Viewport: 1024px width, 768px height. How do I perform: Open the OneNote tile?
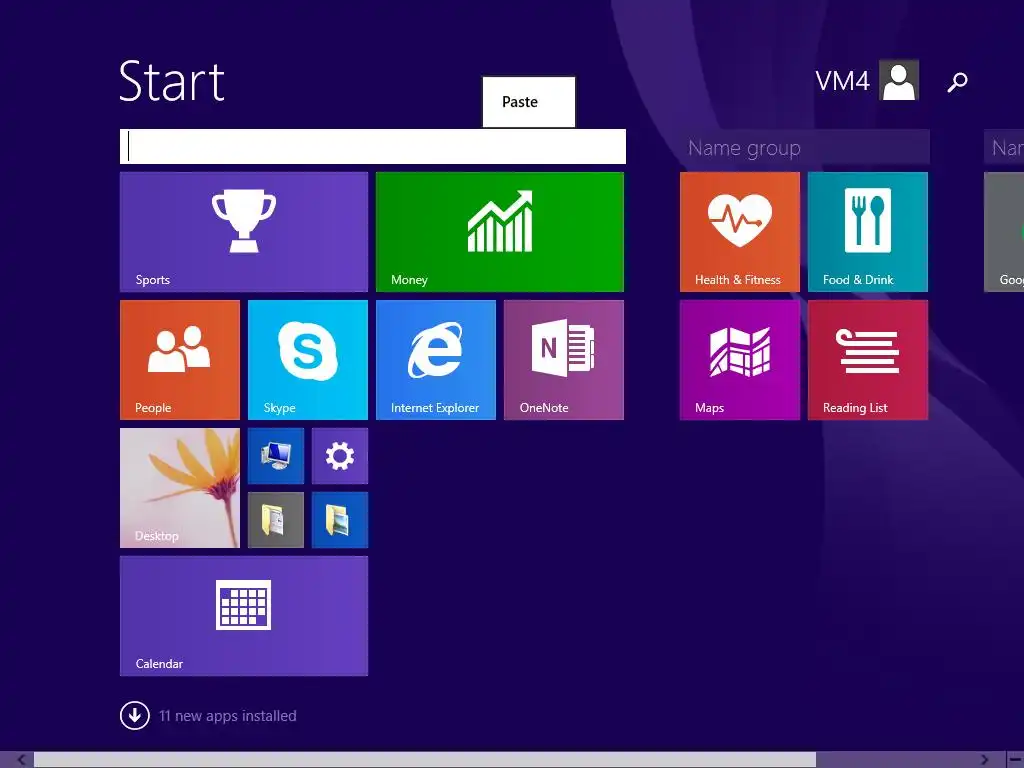(x=564, y=360)
